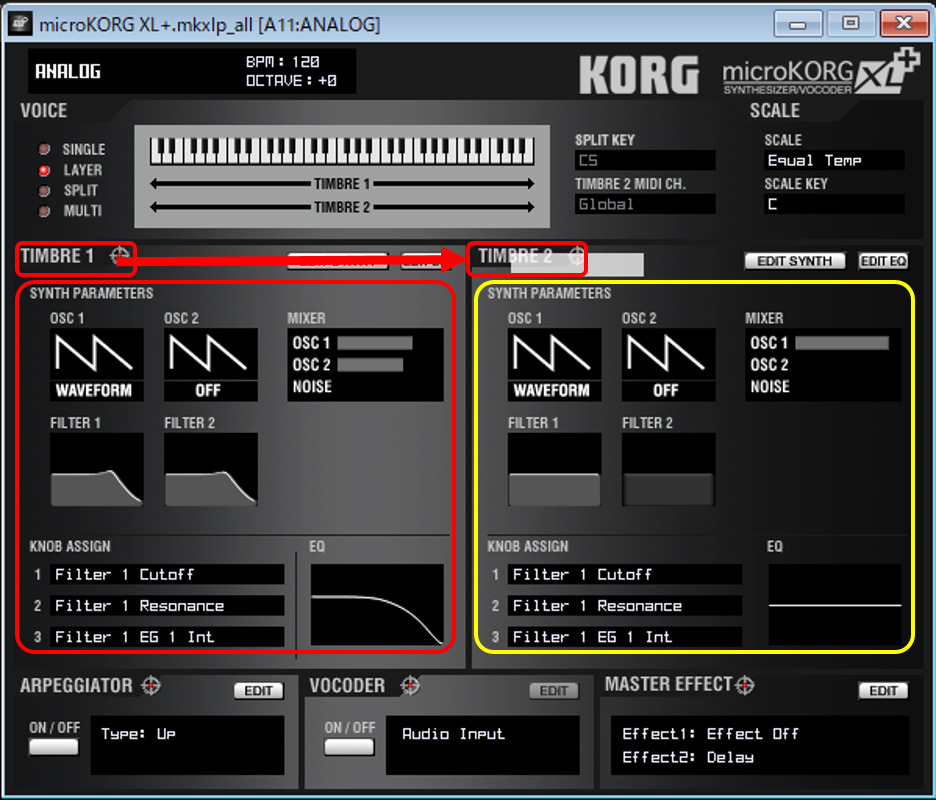Click the Timbre 1 target icon

pyautogui.click(x=119, y=256)
